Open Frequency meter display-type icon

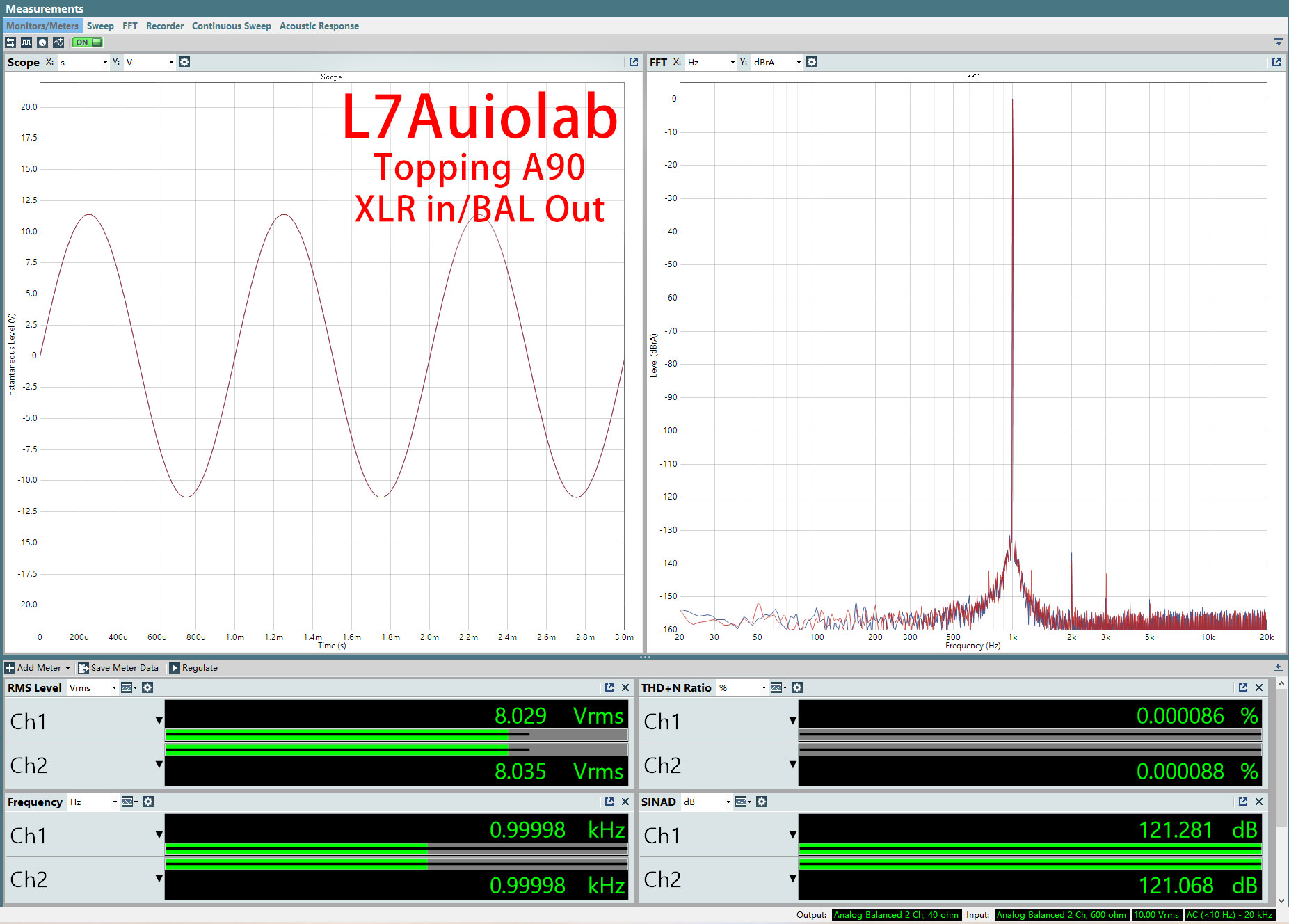point(129,802)
